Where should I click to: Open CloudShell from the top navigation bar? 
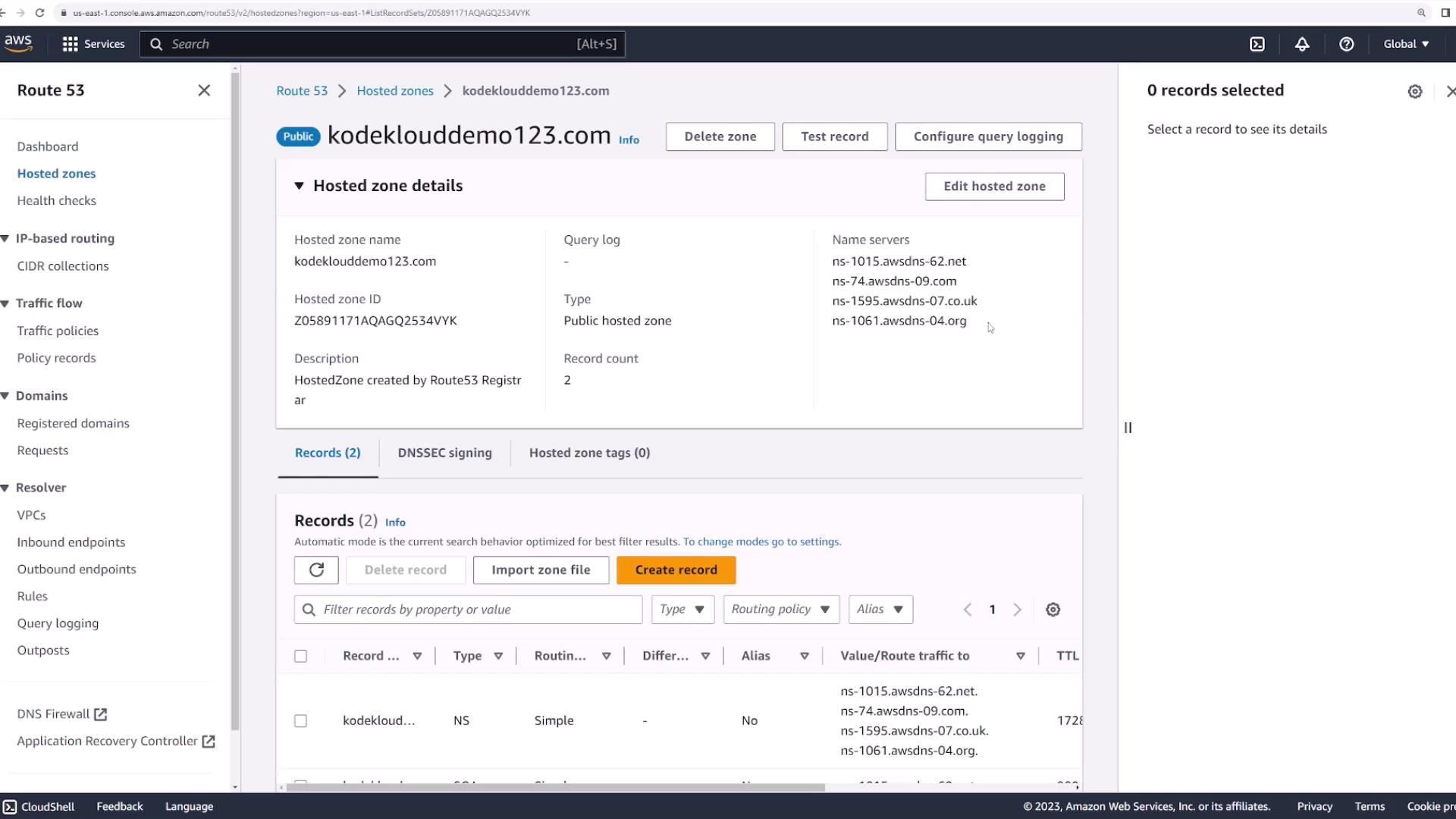point(1257,44)
